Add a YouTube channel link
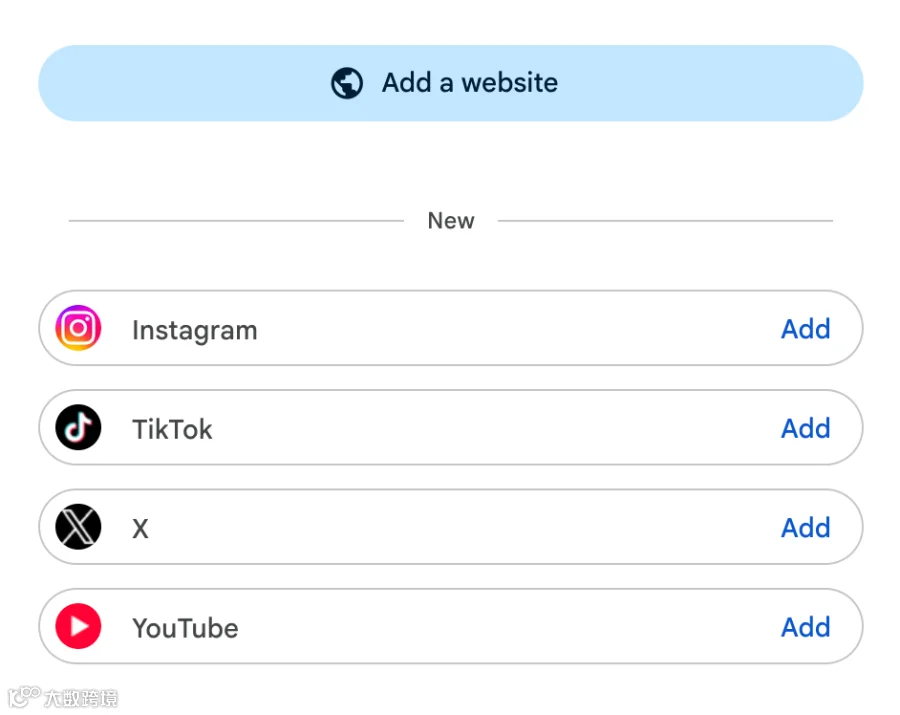 tap(805, 627)
